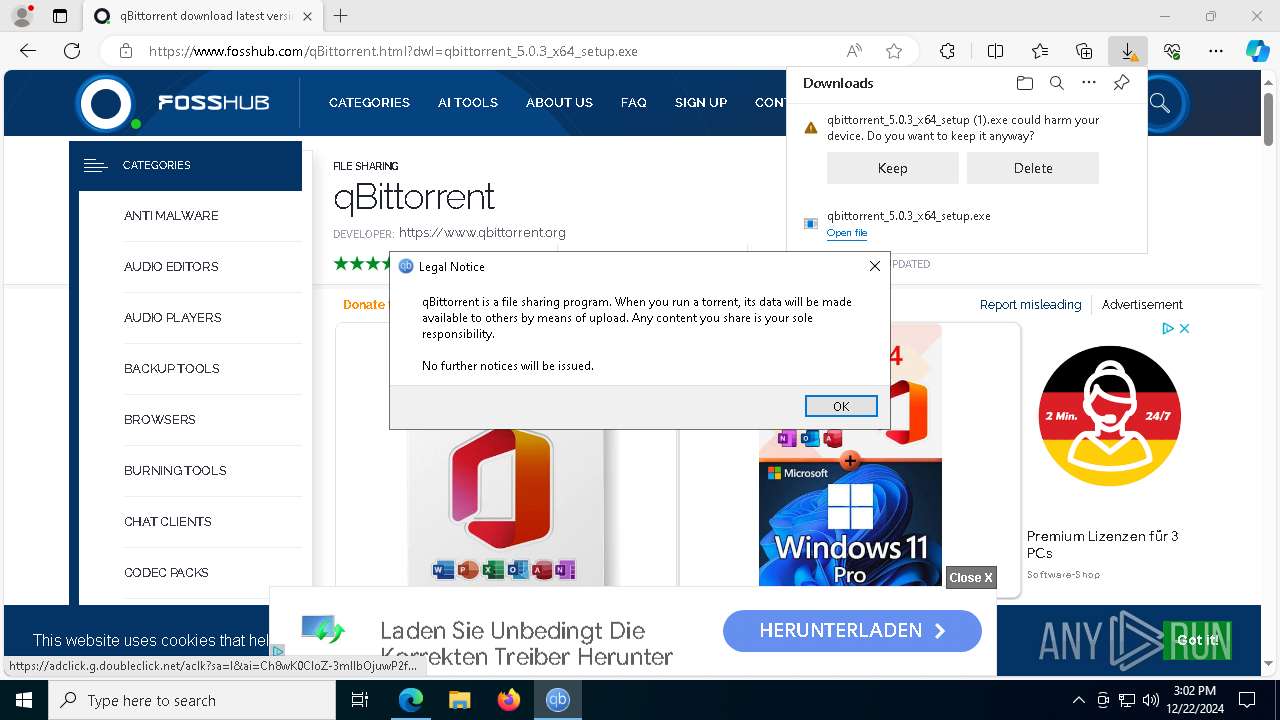
Task: Click the FossHub logo
Action: (x=174, y=102)
